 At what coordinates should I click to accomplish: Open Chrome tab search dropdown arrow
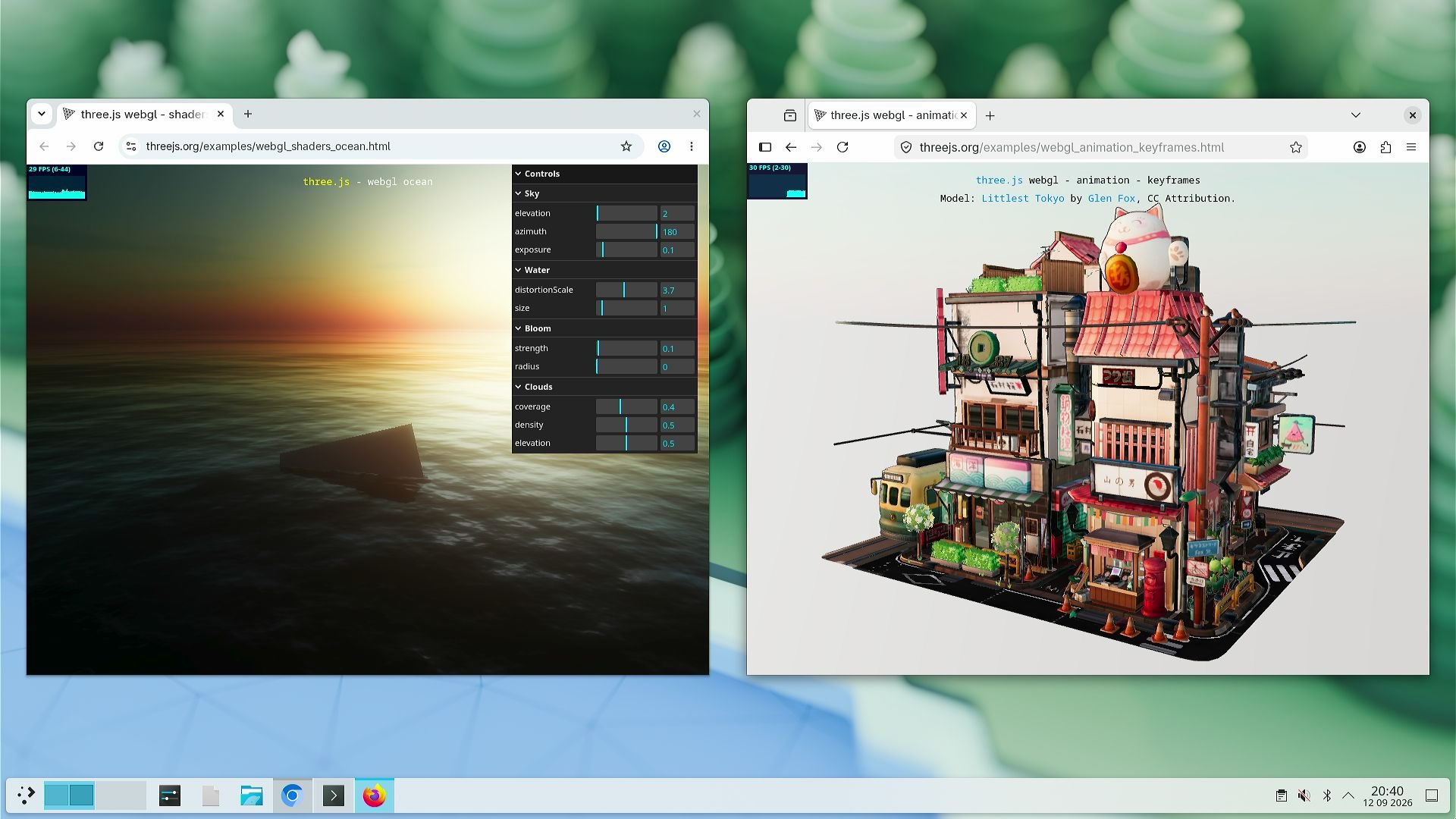pos(42,114)
